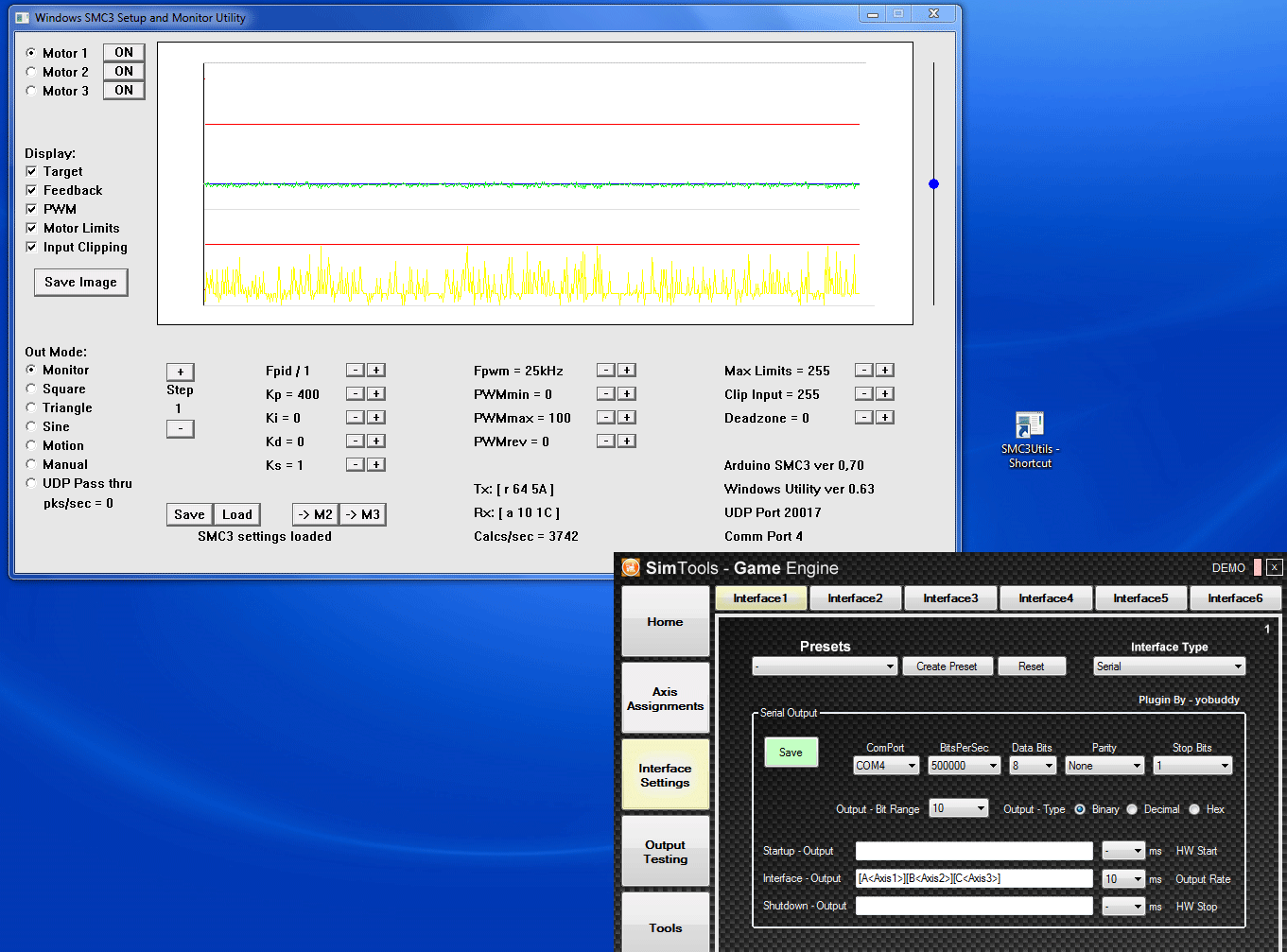Choose the Sine out mode

(31, 426)
